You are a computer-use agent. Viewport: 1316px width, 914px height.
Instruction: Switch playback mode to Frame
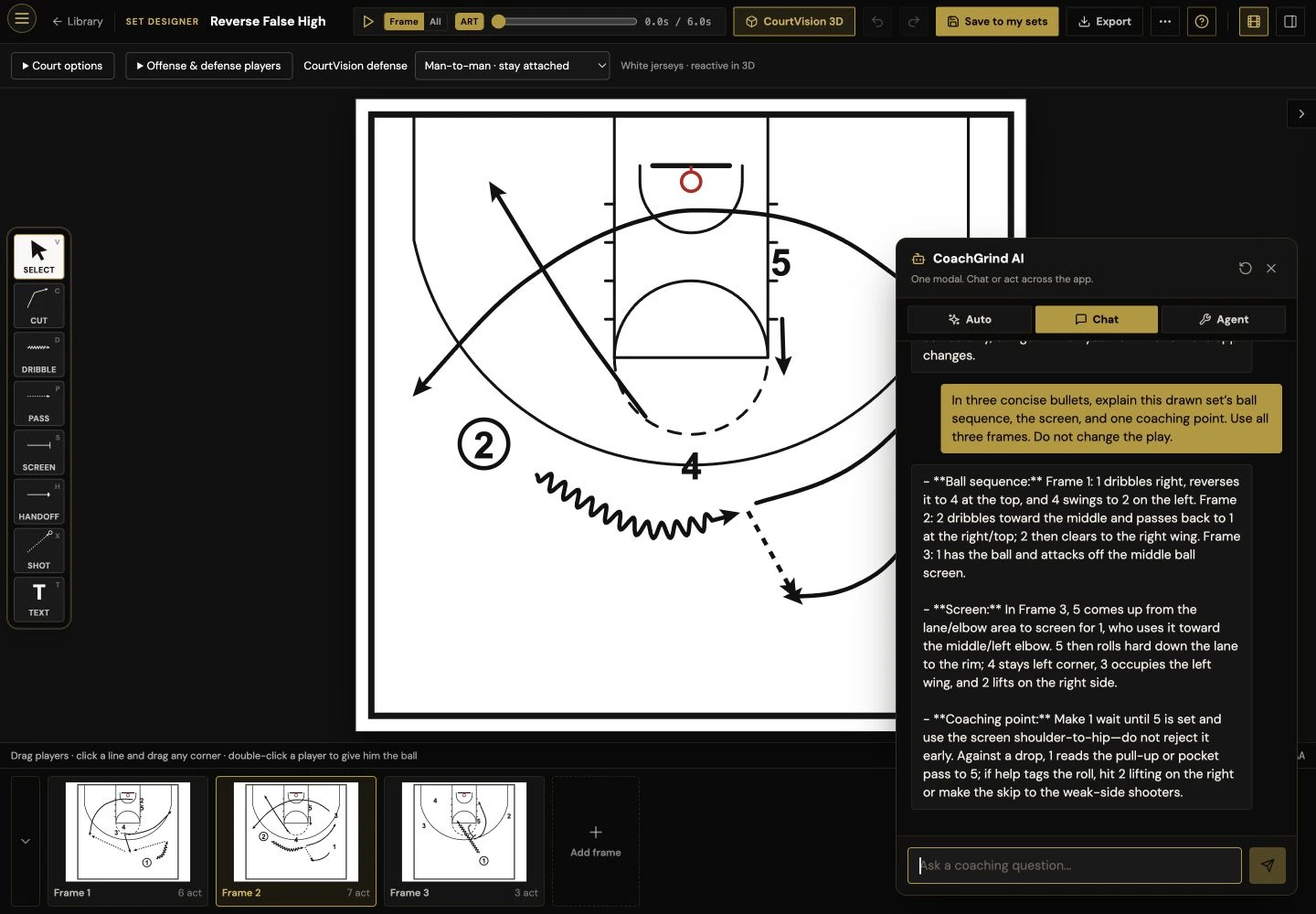click(403, 21)
